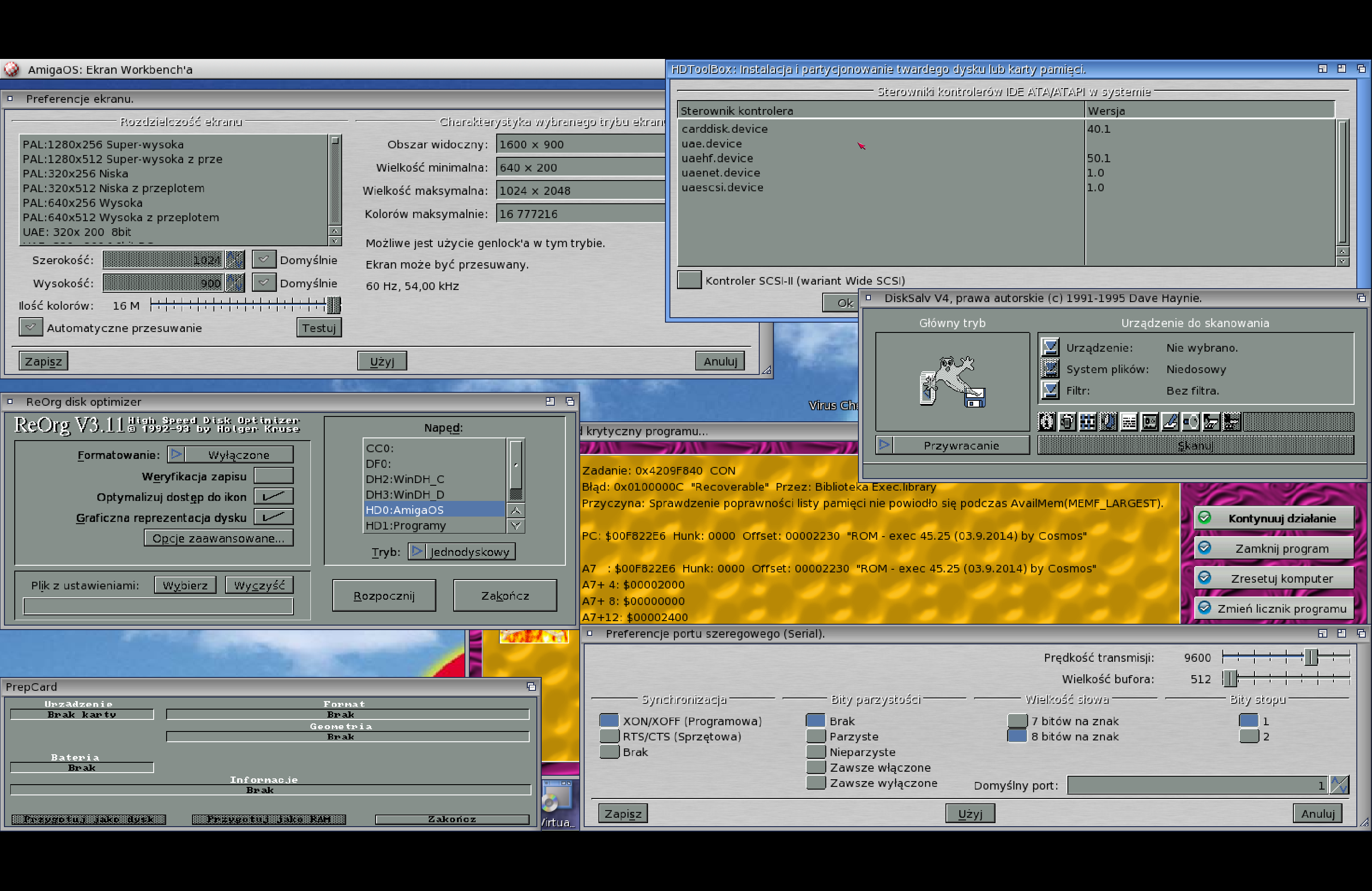The image size is (1372, 891).
Task: Select 2 stop bits option
Action: [x=1249, y=736]
